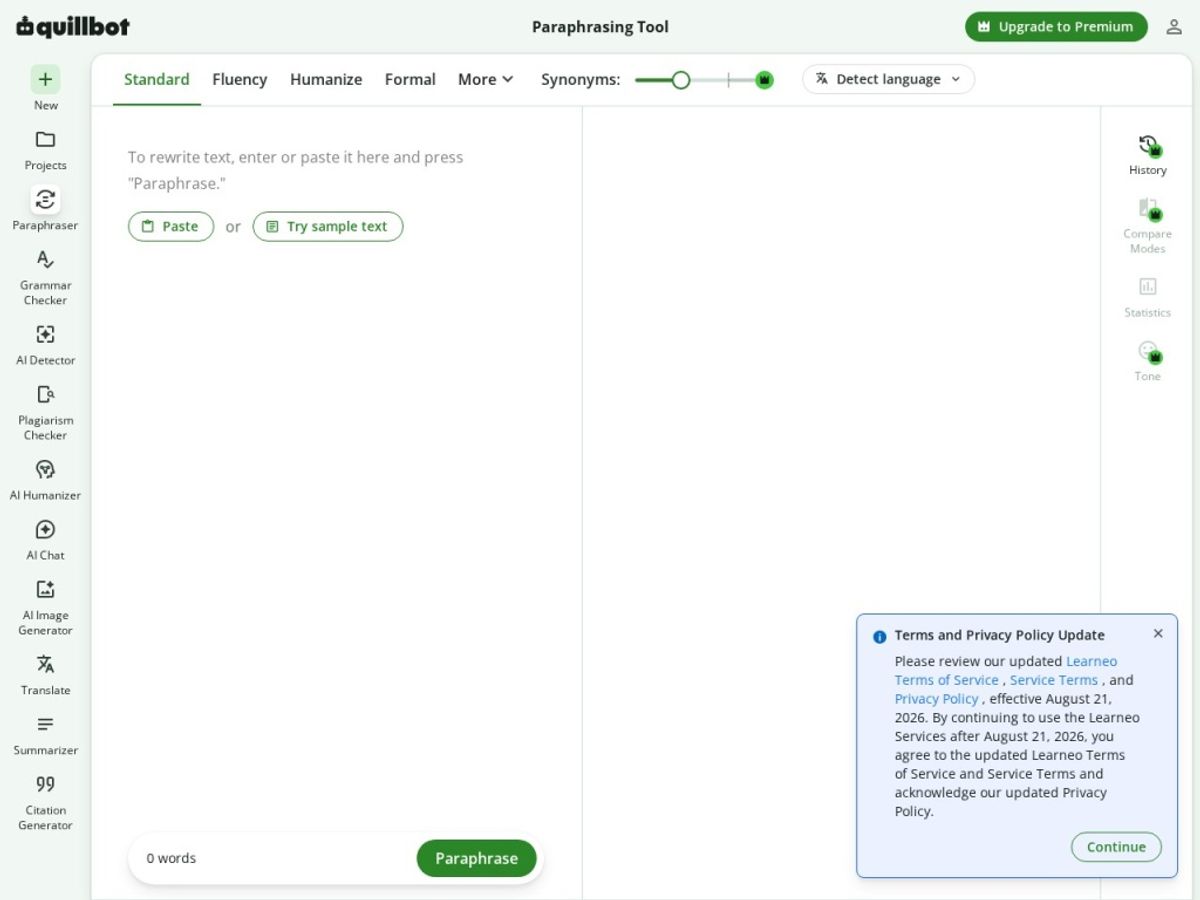Image resolution: width=1200 pixels, height=900 pixels.
Task: Click the premium crown on Synonyms slider
Action: (x=764, y=80)
